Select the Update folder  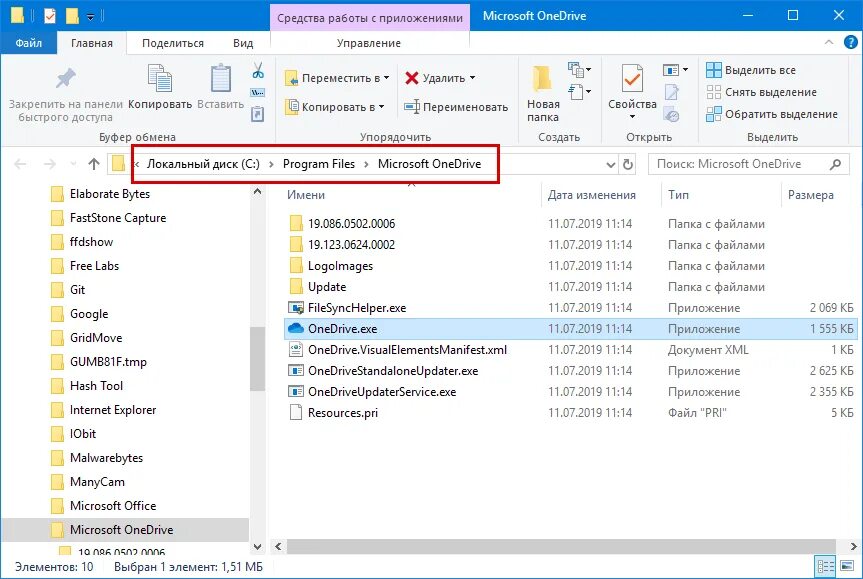[x=571, y=287]
